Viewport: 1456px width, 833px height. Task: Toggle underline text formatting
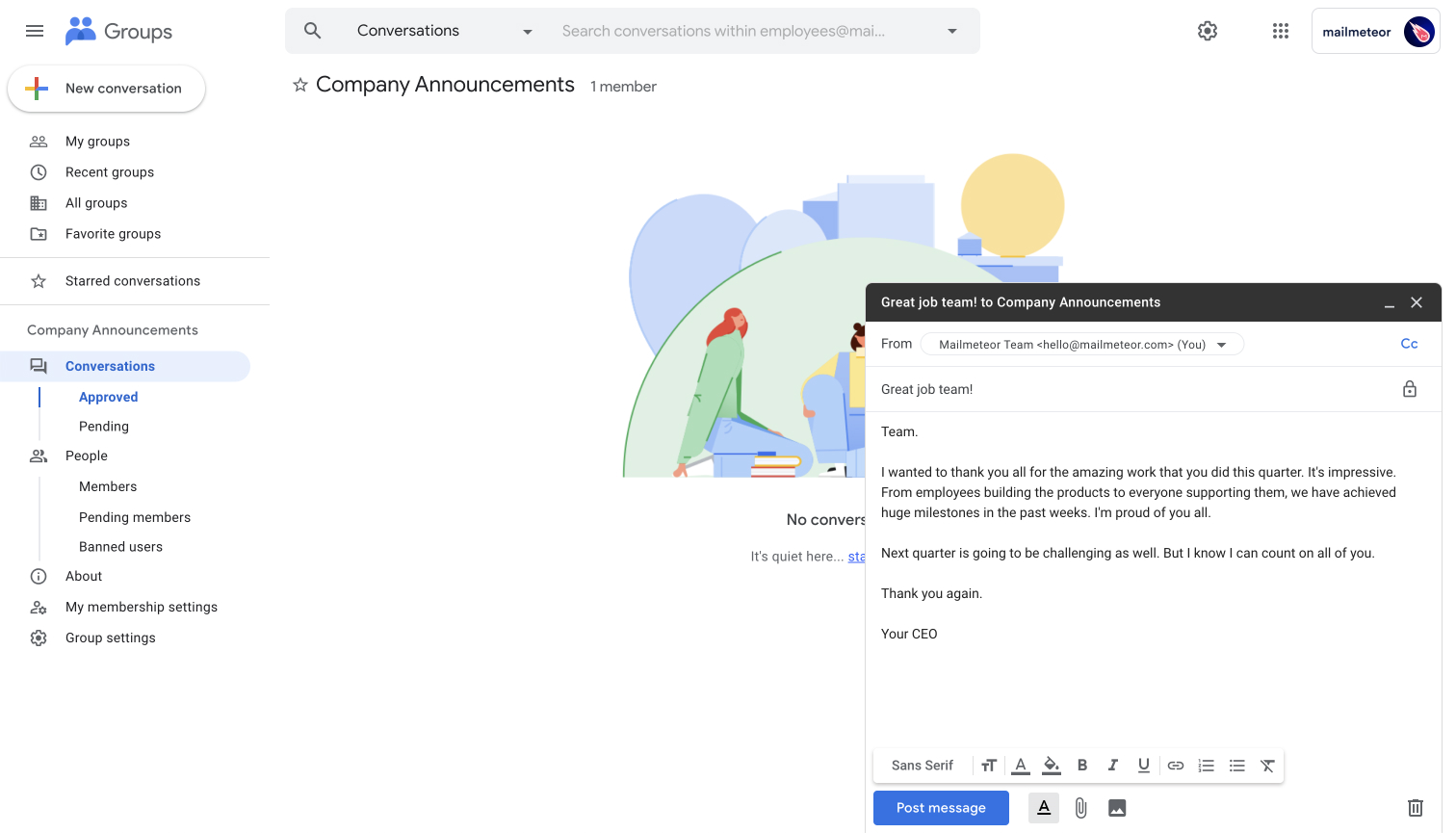coord(1143,765)
